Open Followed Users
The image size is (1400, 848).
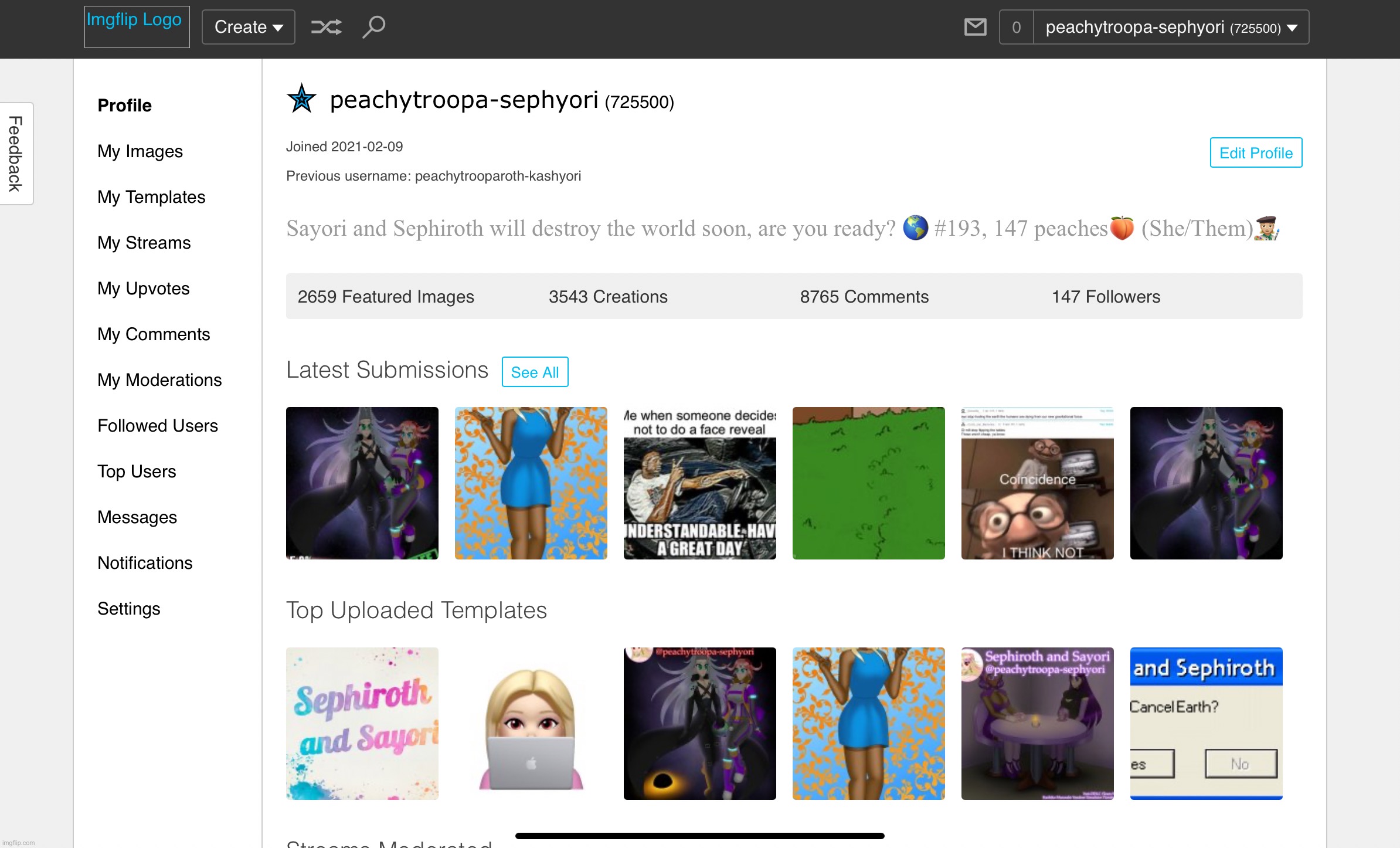pyautogui.click(x=158, y=426)
